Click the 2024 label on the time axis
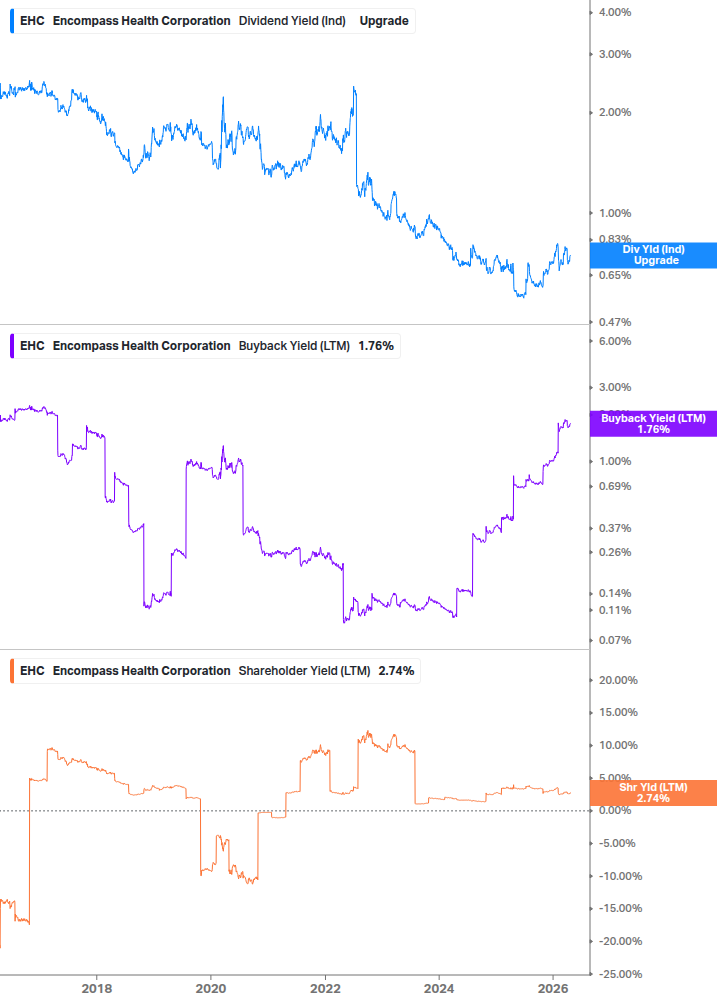Screen dimensions: 717x1005 click(x=439, y=986)
